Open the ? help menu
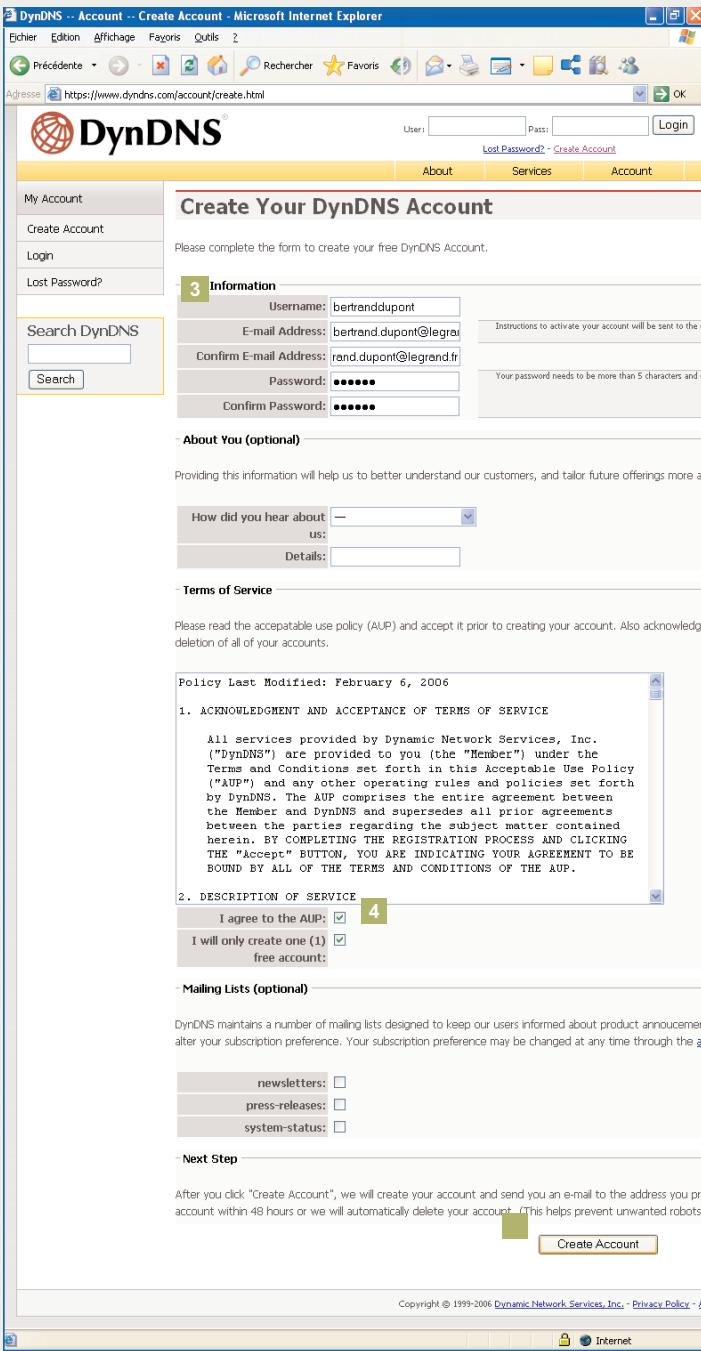 [x=234, y=36]
